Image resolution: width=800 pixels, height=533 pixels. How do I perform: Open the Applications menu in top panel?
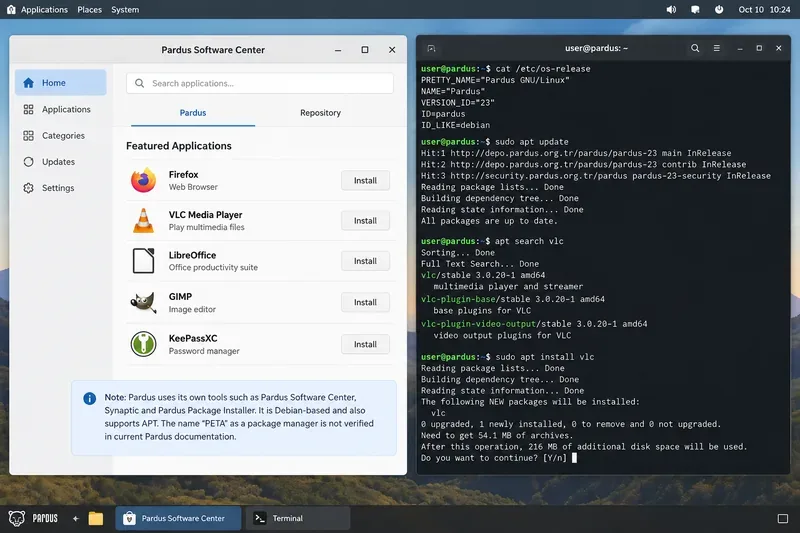44,10
